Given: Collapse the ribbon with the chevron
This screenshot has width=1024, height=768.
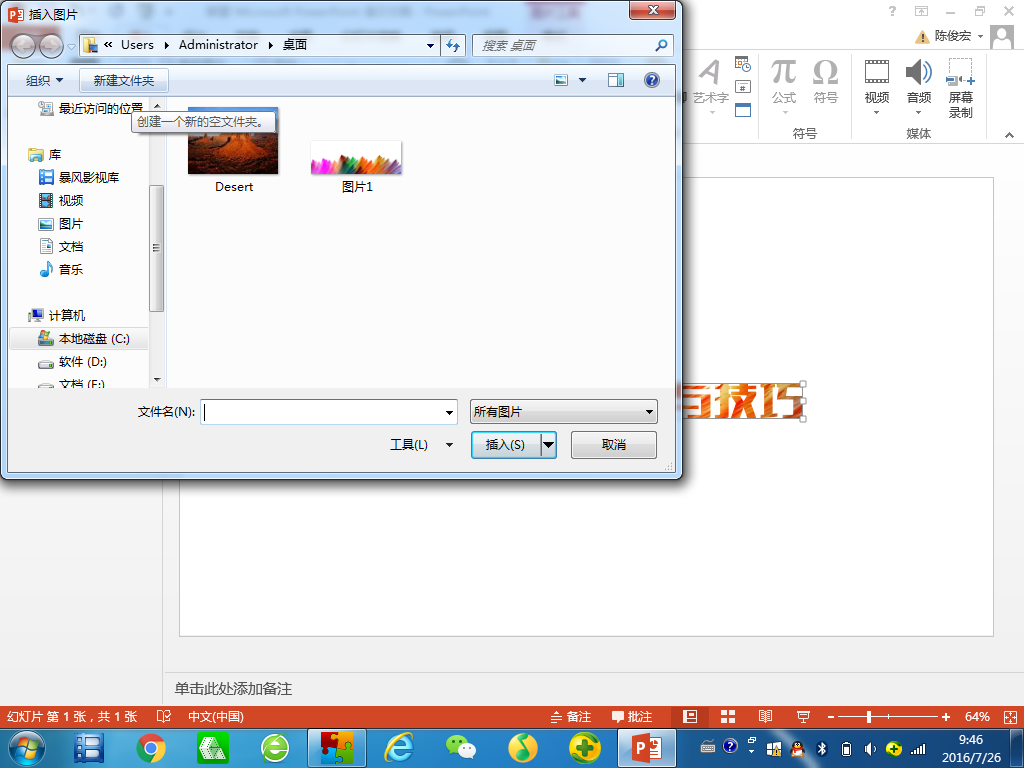Looking at the screenshot, I should (x=1009, y=135).
